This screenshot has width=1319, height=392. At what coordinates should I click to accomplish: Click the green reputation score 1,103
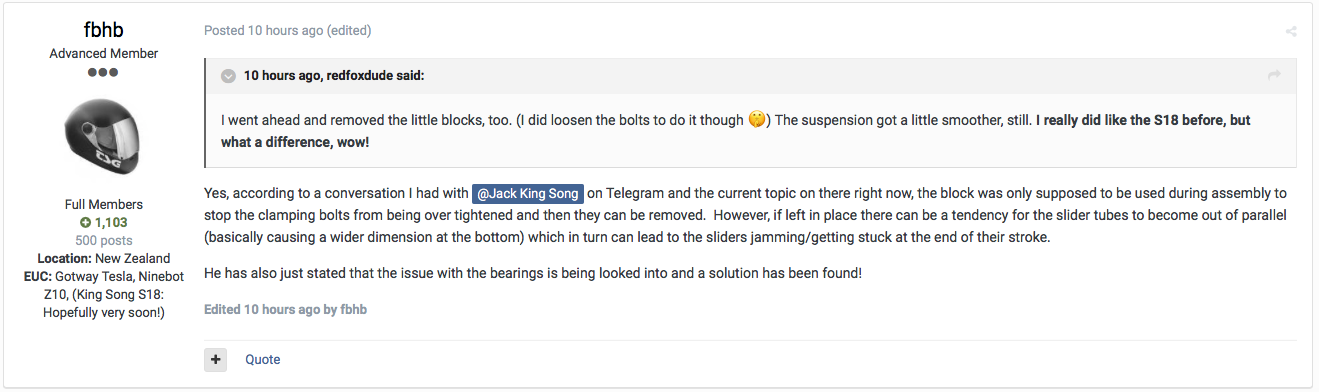[x=110, y=222]
